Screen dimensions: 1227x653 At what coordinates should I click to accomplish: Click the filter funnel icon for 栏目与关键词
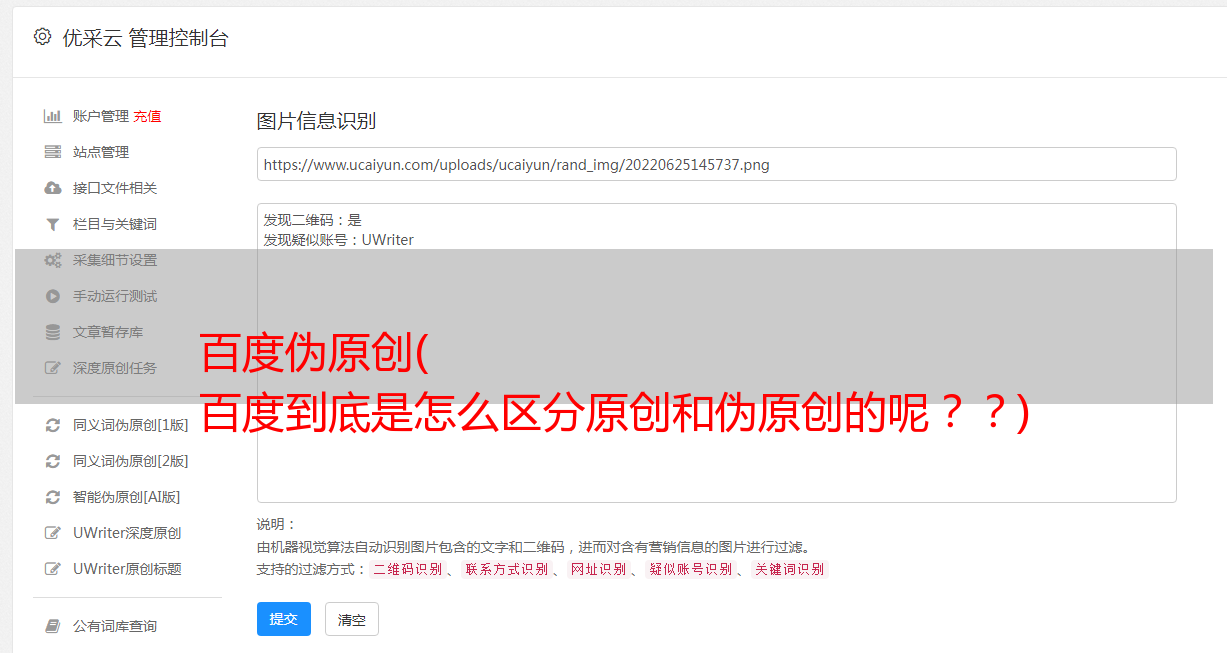tap(53, 224)
